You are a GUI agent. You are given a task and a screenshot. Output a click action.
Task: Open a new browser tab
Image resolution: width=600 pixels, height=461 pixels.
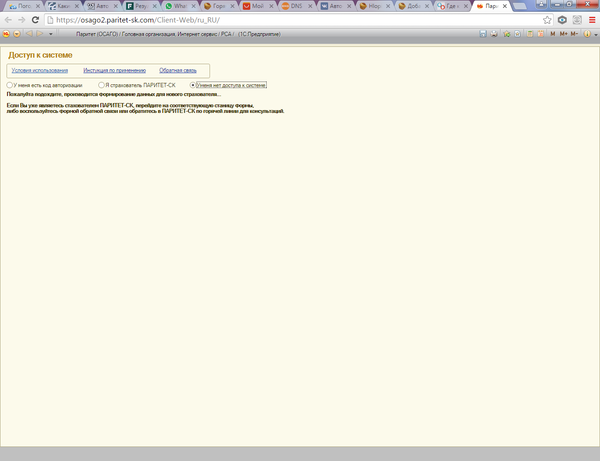pos(519,6)
